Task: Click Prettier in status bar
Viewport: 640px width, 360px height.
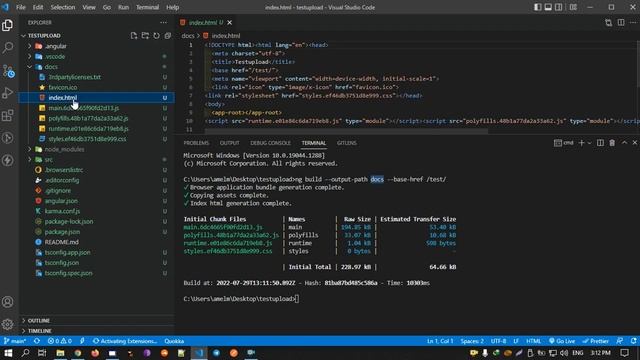Action: click(596, 341)
